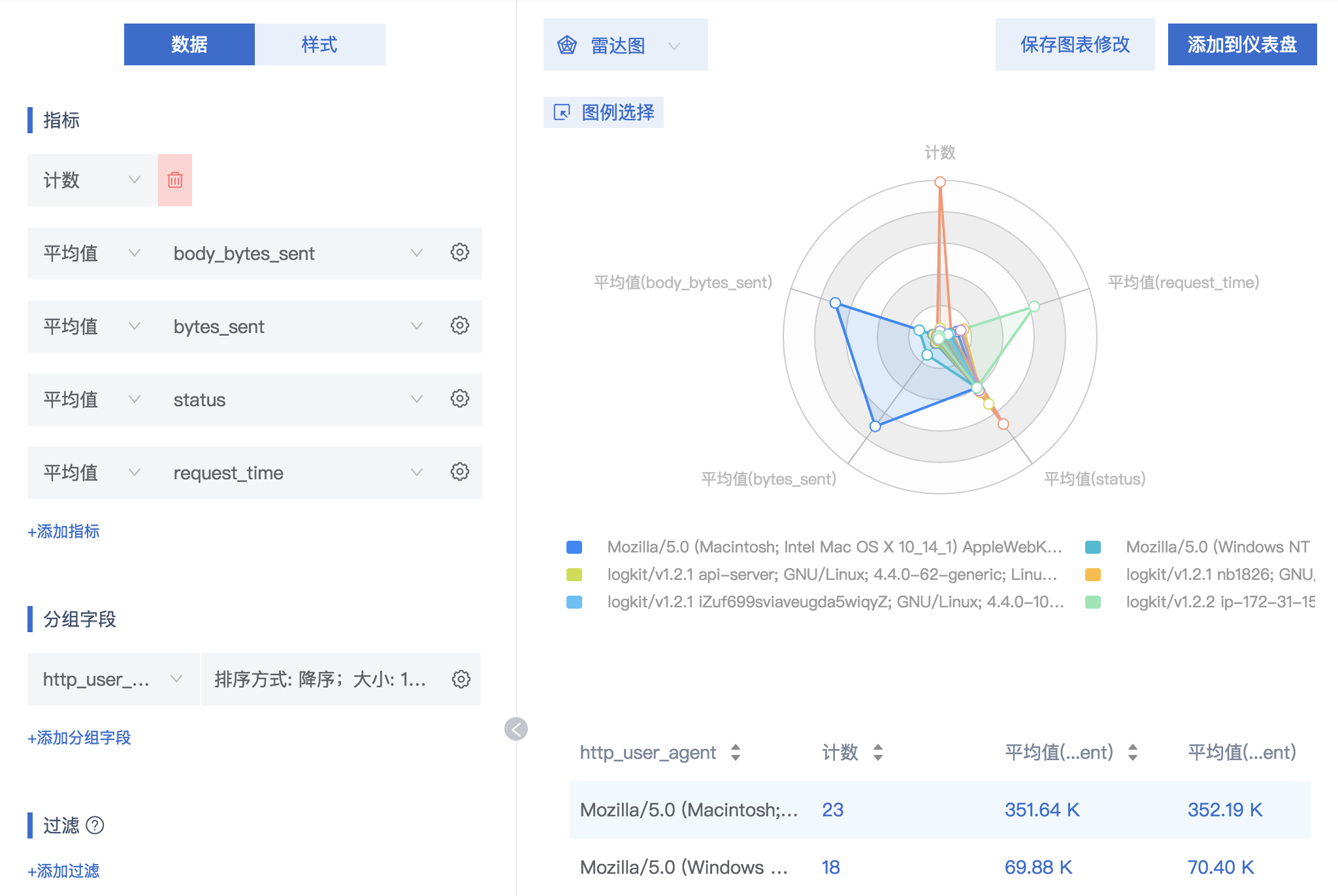Click the 69.88 K value

(1039, 867)
